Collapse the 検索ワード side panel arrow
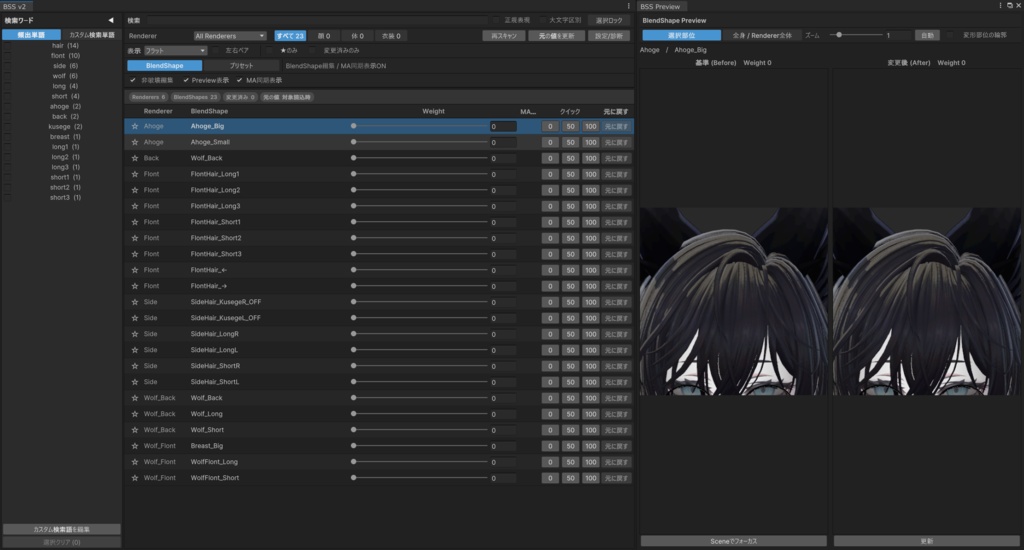The width and height of the screenshot is (1024, 550). point(110,20)
